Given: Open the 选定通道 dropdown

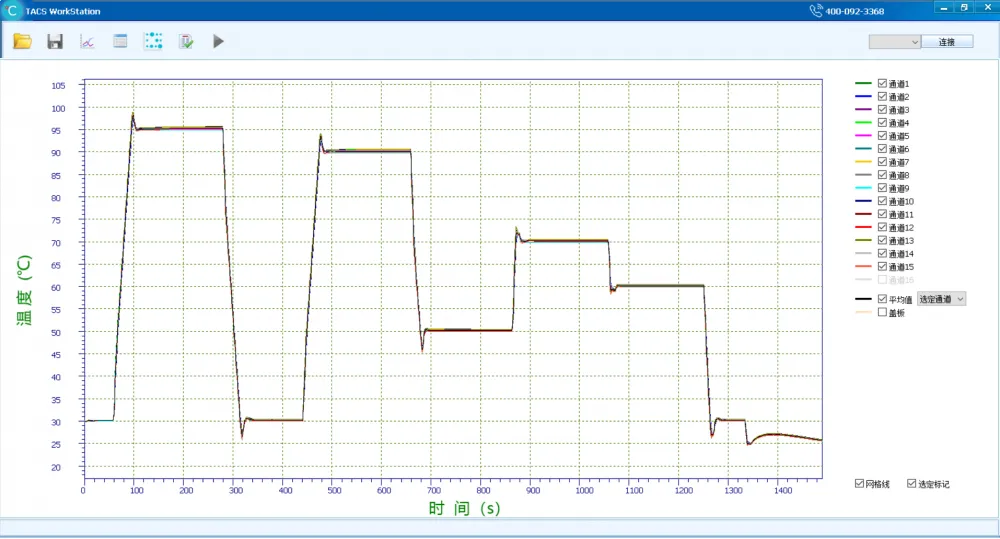Looking at the screenshot, I should pyautogui.click(x=941, y=299).
